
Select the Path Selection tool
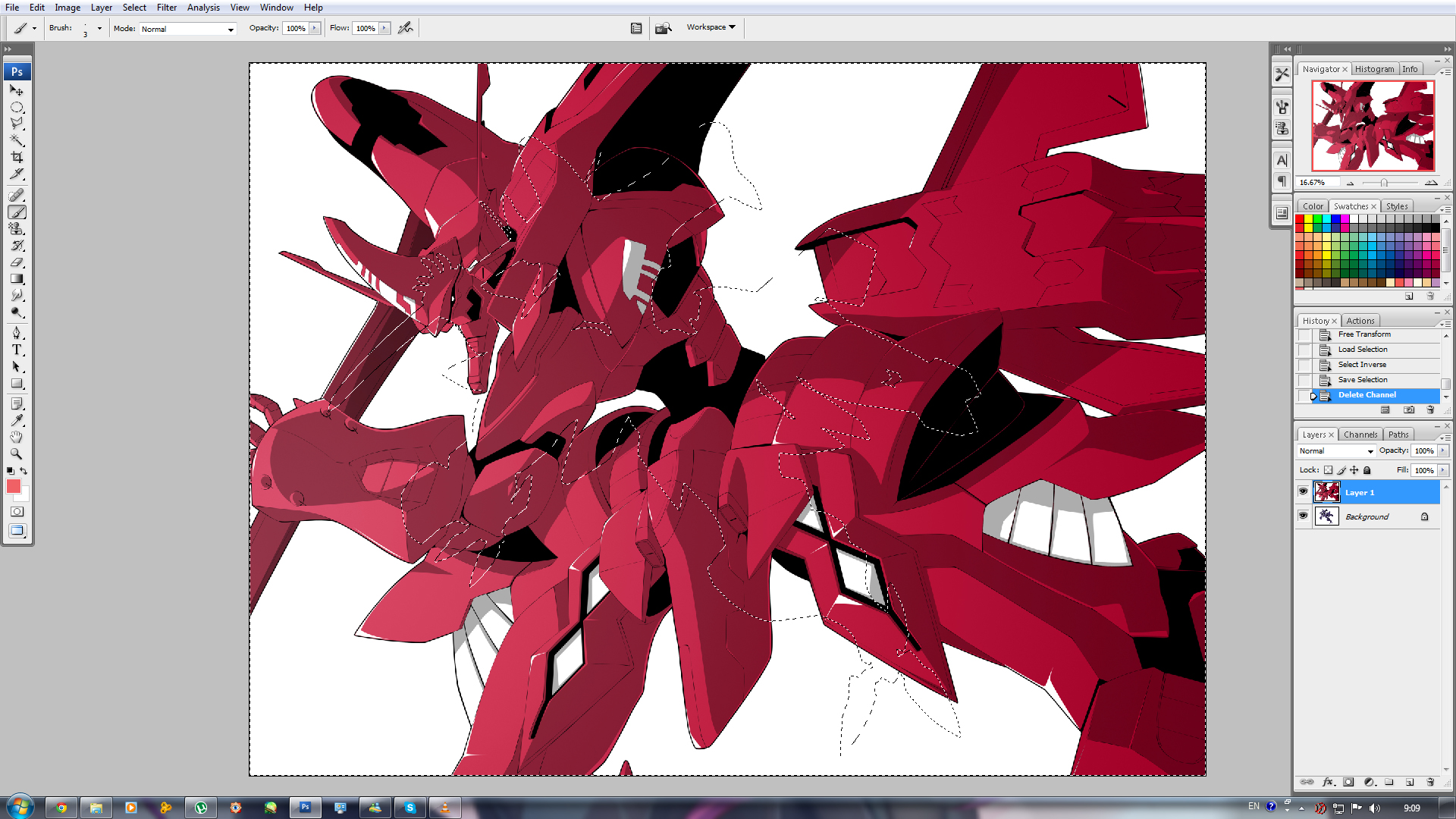tap(17, 367)
